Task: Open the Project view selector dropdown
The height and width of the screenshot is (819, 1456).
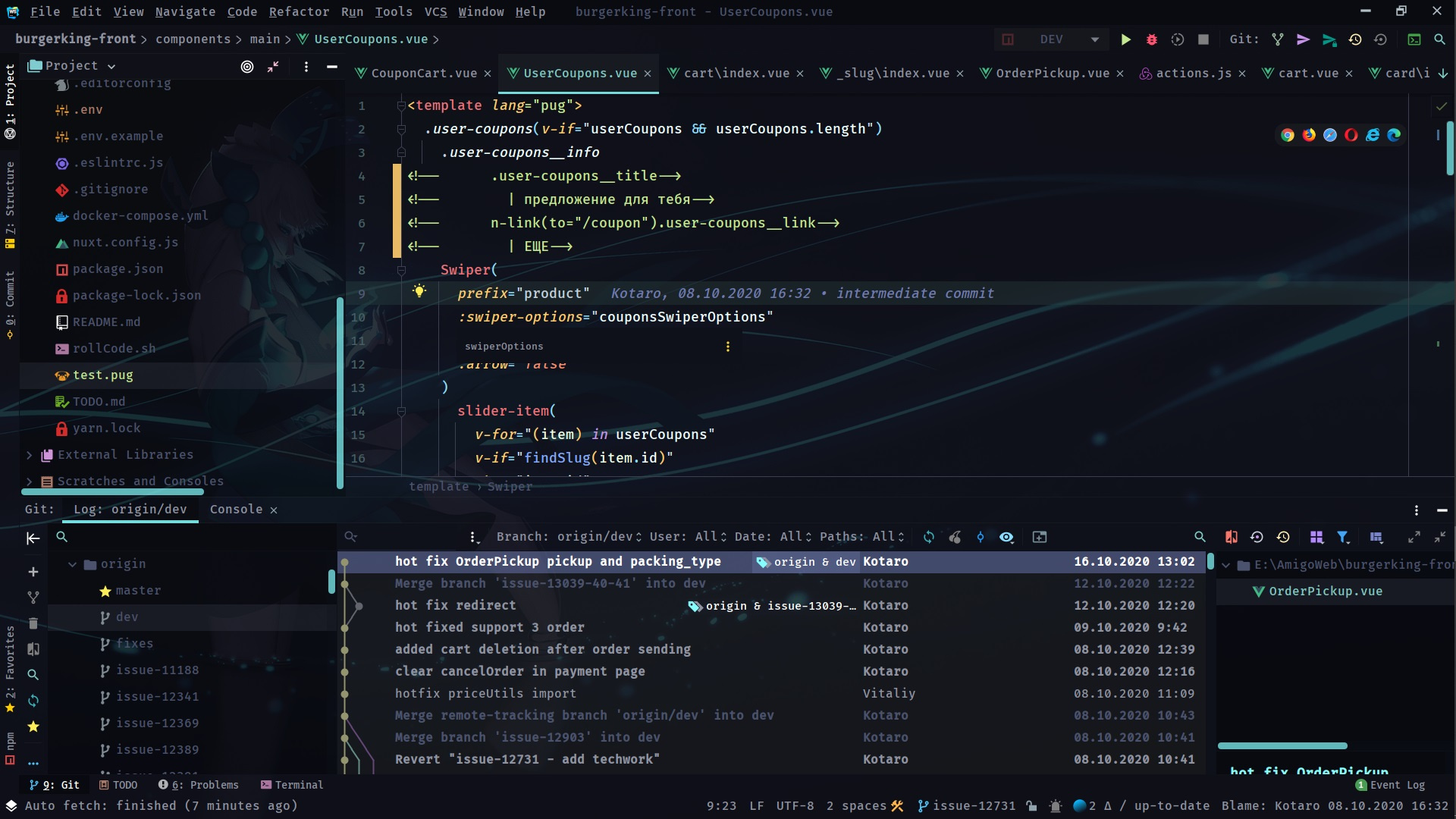Action: (x=72, y=66)
